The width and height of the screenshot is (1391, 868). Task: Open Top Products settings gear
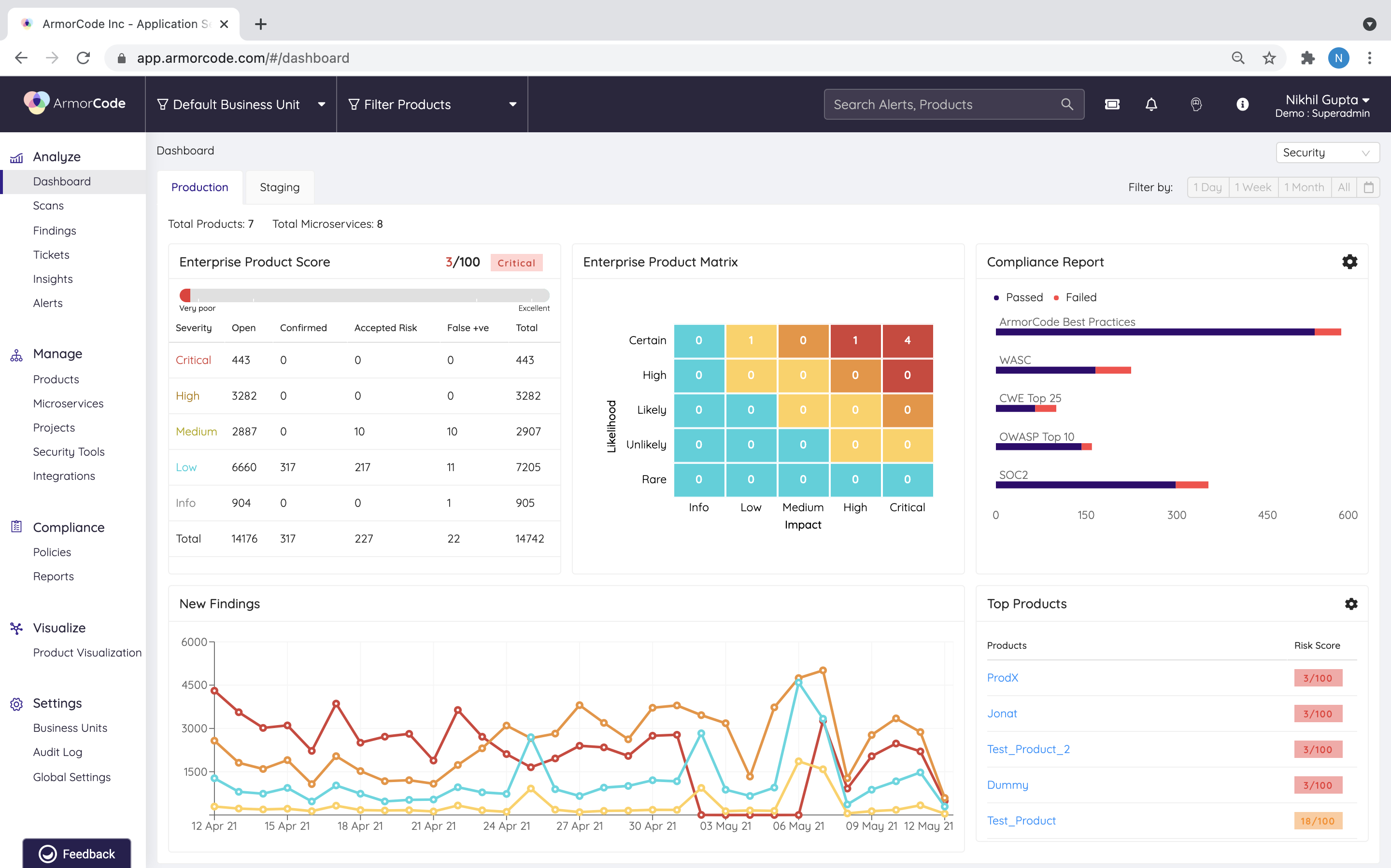click(x=1351, y=604)
